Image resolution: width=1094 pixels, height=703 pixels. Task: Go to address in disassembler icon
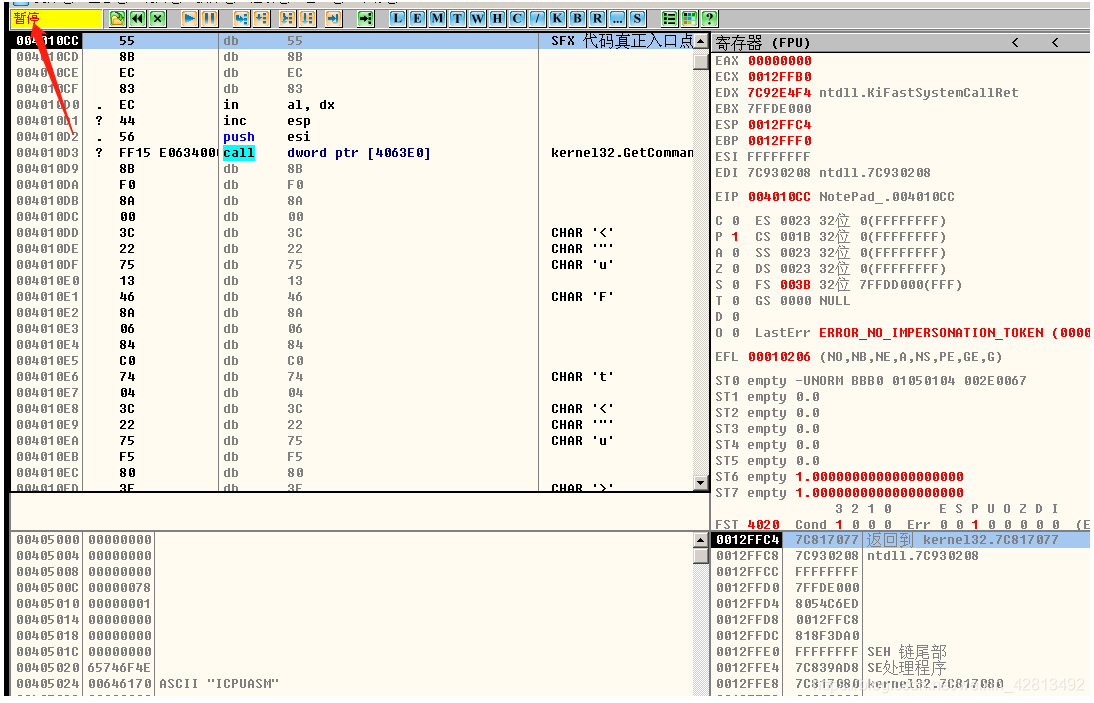click(x=366, y=19)
